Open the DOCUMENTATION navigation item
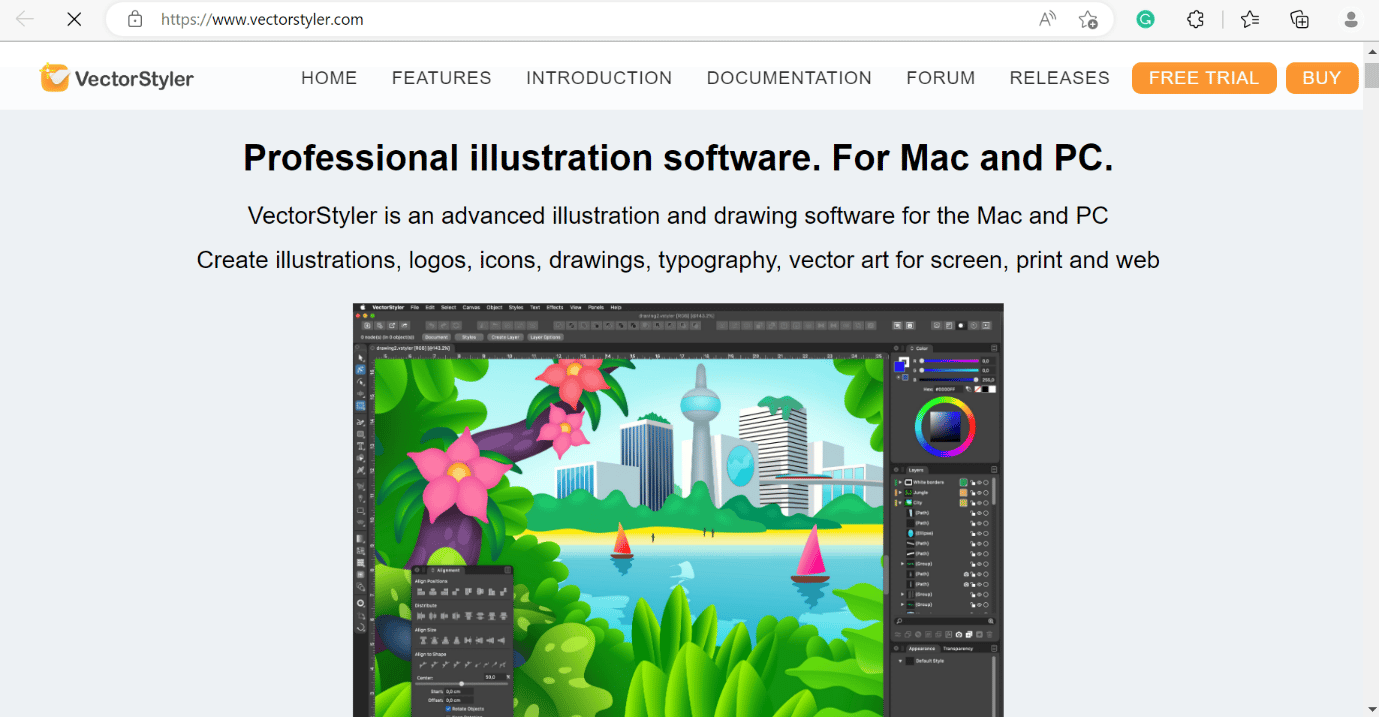The width and height of the screenshot is (1379, 717). click(789, 78)
